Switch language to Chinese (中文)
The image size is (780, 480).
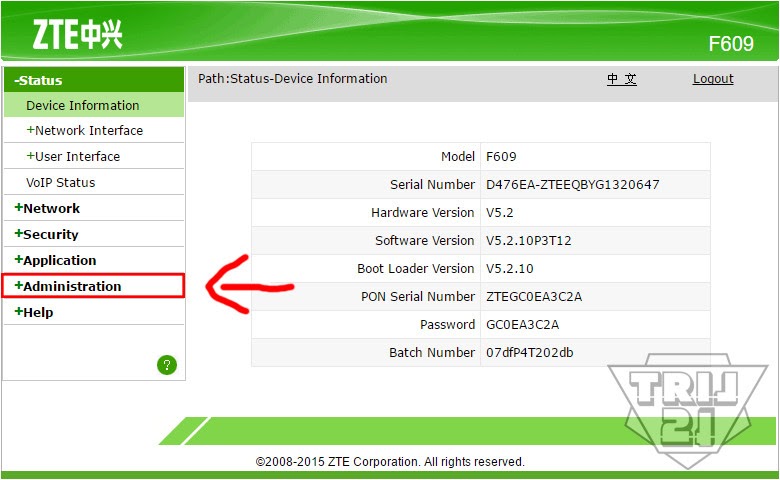622,79
